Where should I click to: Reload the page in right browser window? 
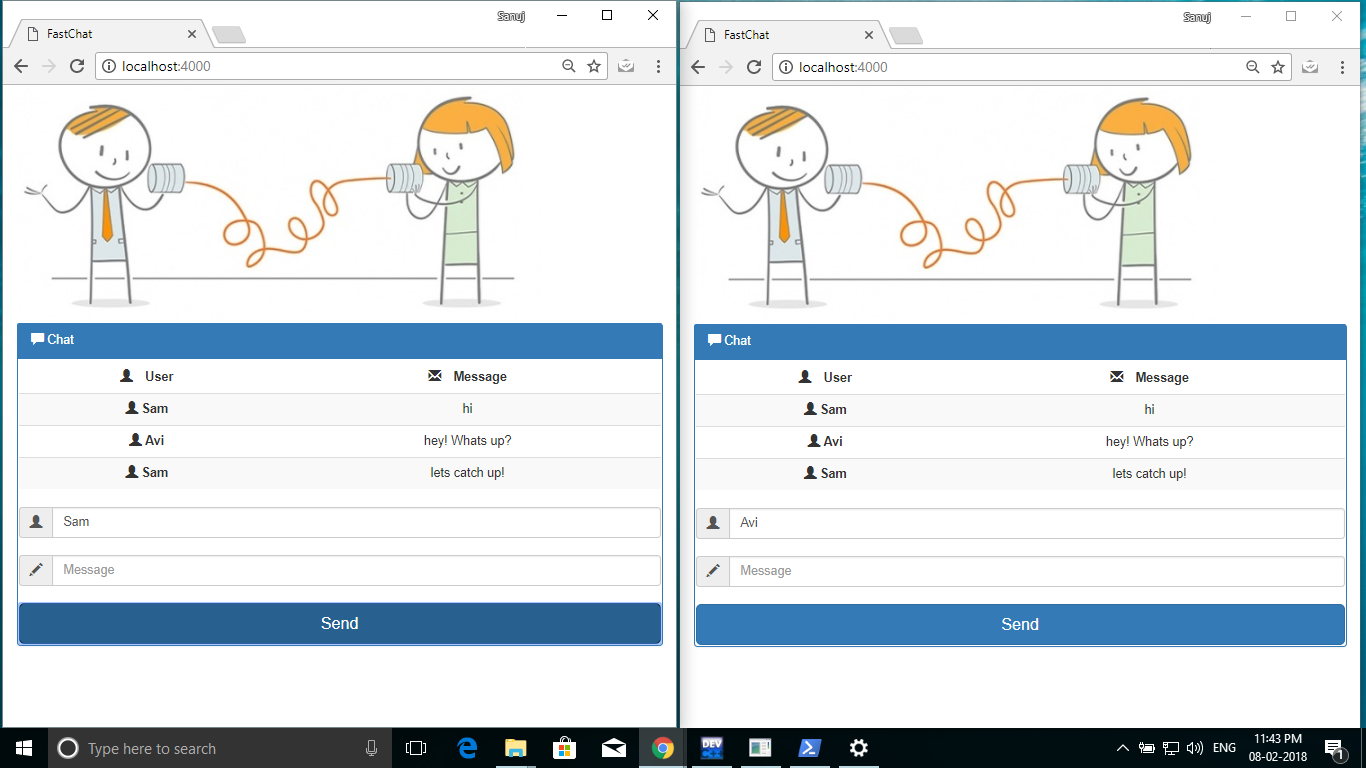(x=754, y=67)
